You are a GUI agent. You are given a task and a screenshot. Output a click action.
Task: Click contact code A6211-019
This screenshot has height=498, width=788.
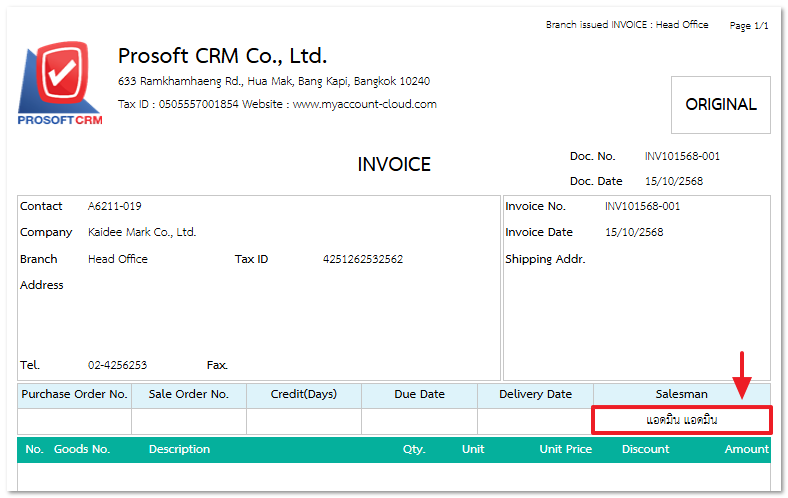[114, 206]
